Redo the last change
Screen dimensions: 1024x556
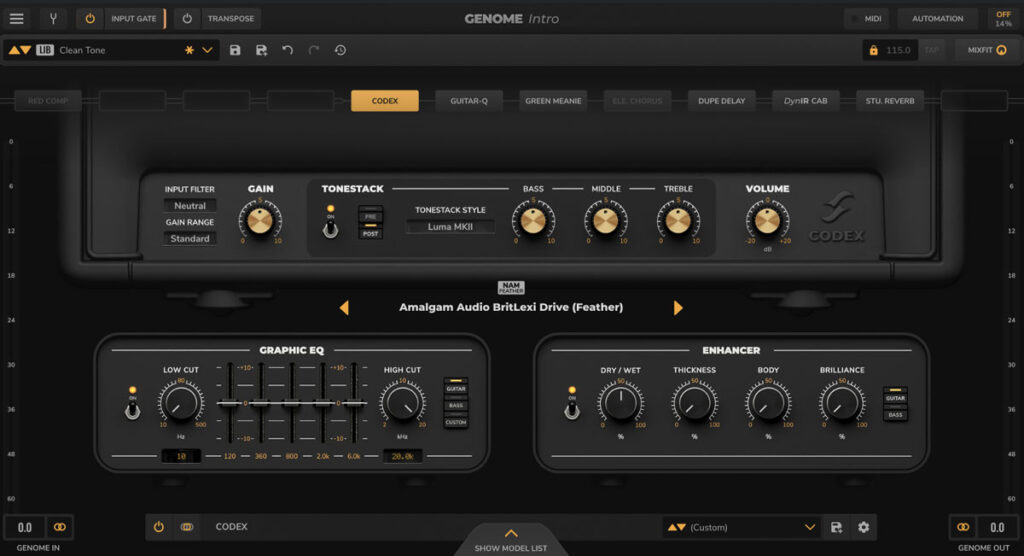(x=313, y=50)
